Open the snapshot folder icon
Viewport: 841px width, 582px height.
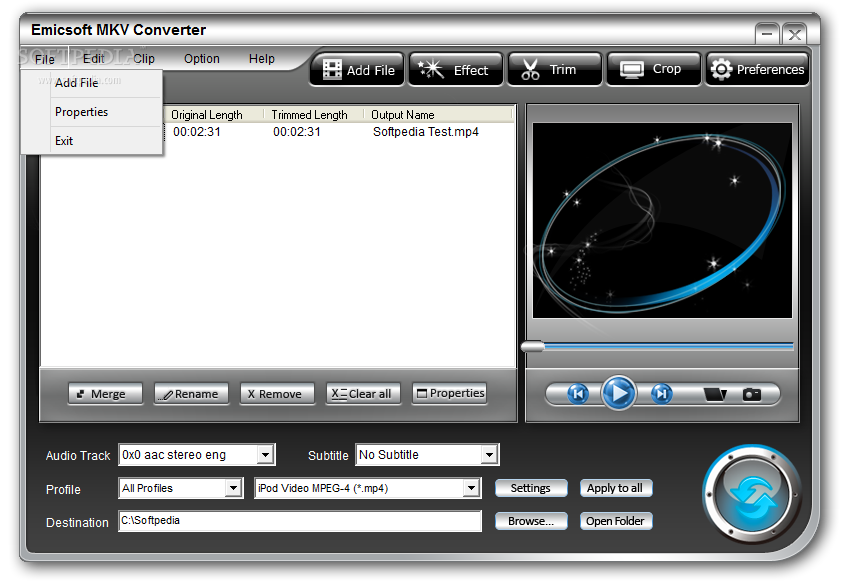715,395
